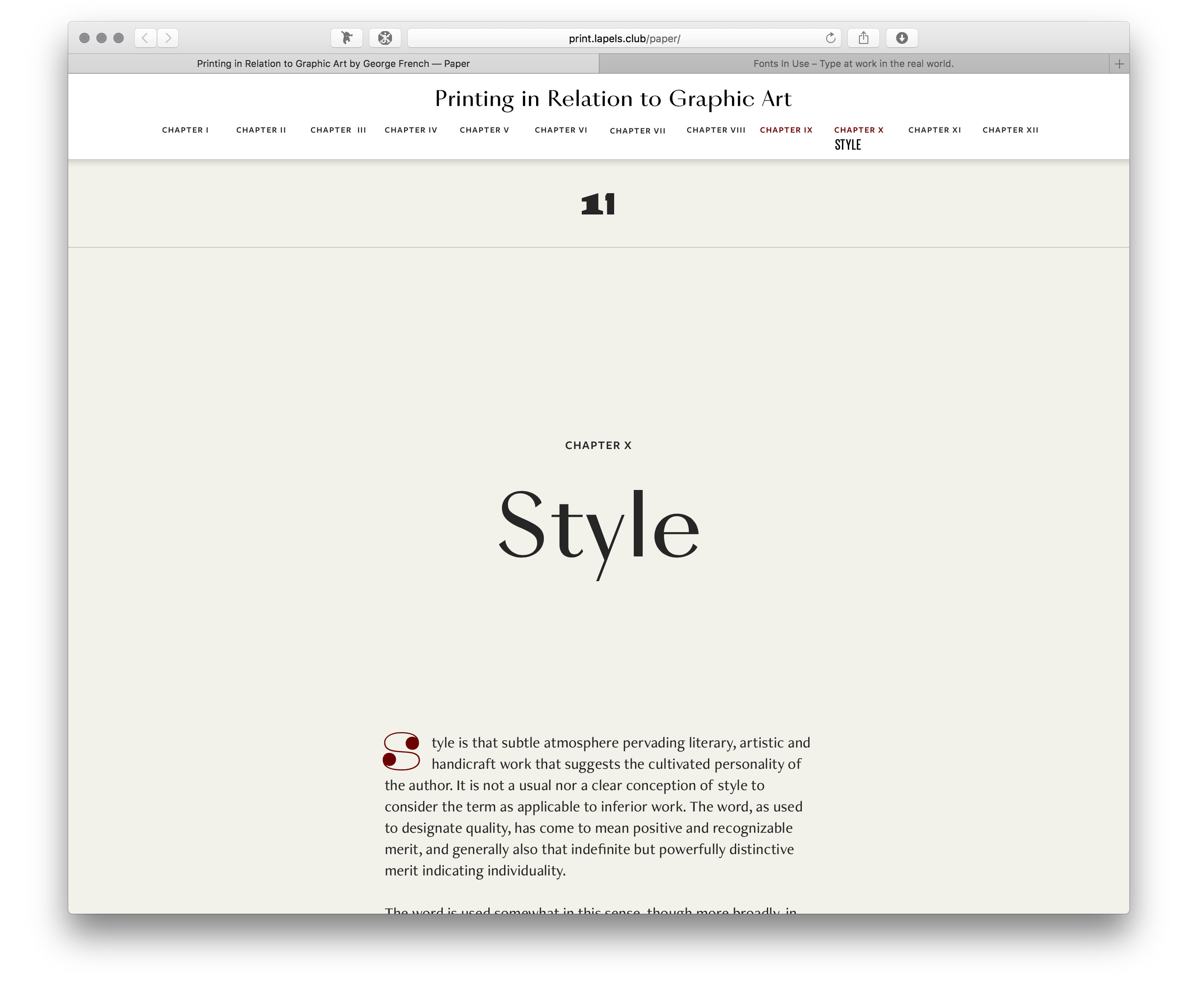Go to Chapter I link

point(185,130)
